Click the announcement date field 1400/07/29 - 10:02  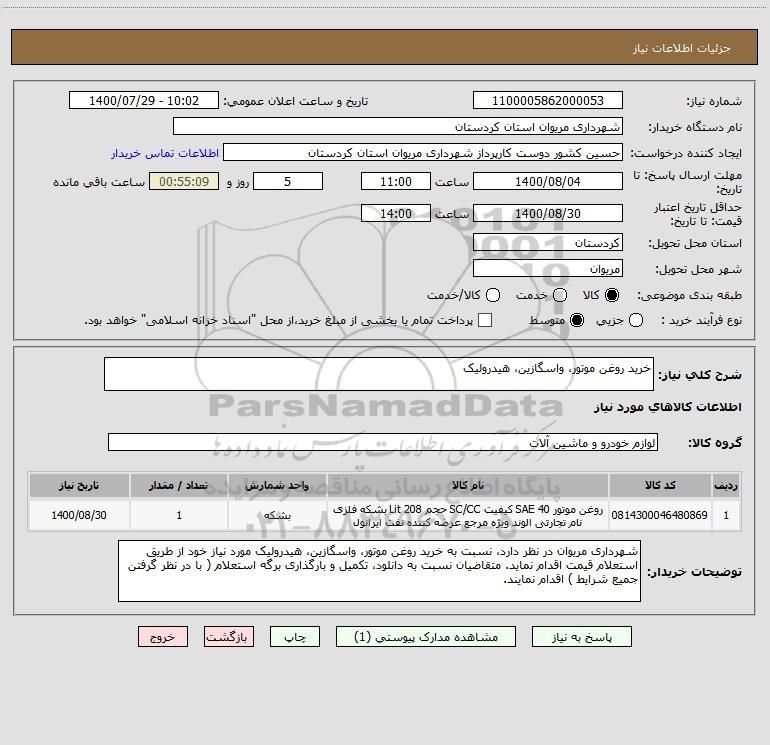pyautogui.click(x=144, y=101)
